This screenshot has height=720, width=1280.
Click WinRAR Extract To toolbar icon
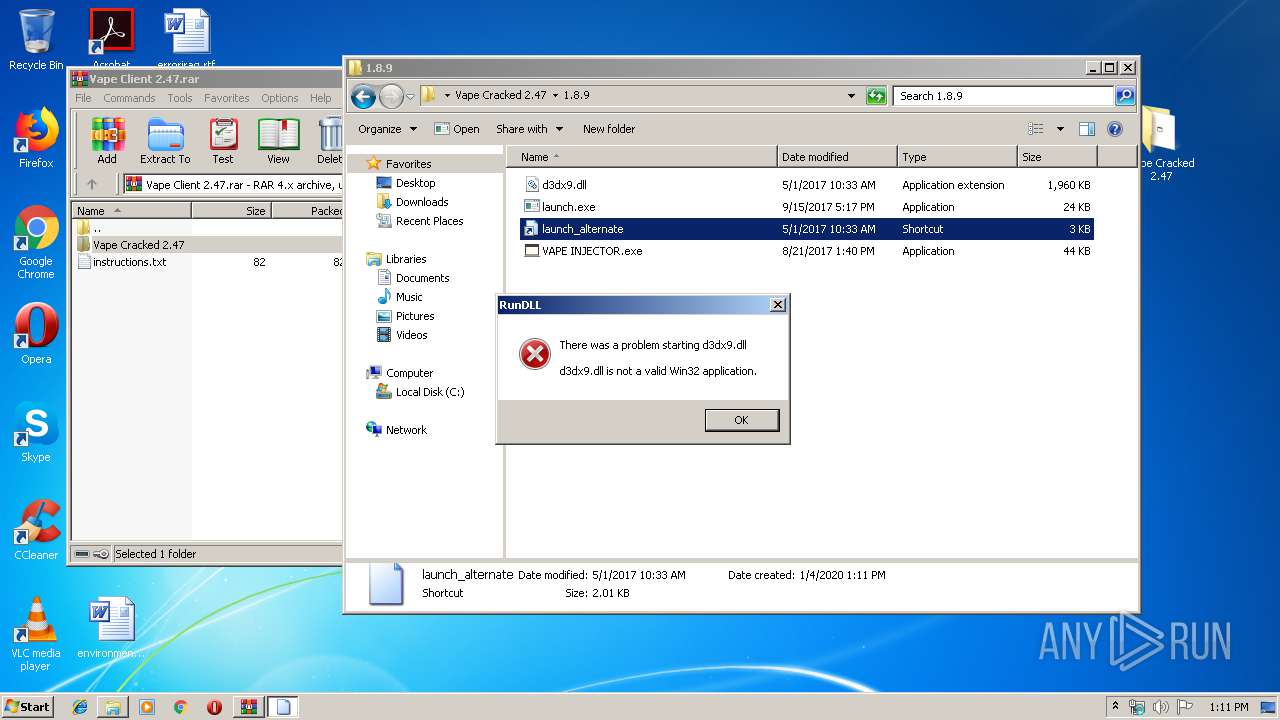tap(165, 141)
